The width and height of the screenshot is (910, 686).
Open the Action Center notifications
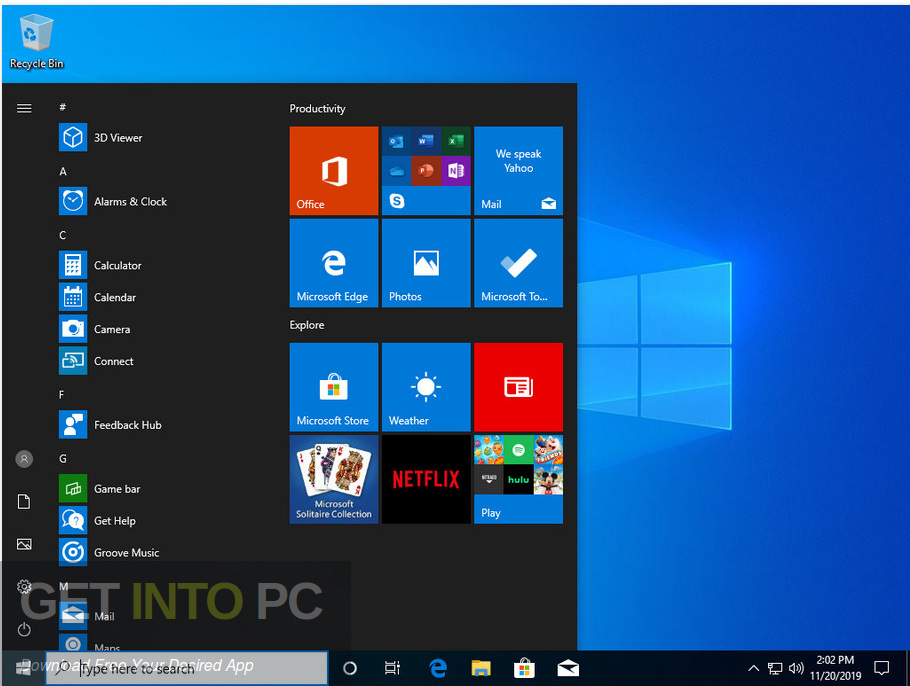[x=882, y=668]
